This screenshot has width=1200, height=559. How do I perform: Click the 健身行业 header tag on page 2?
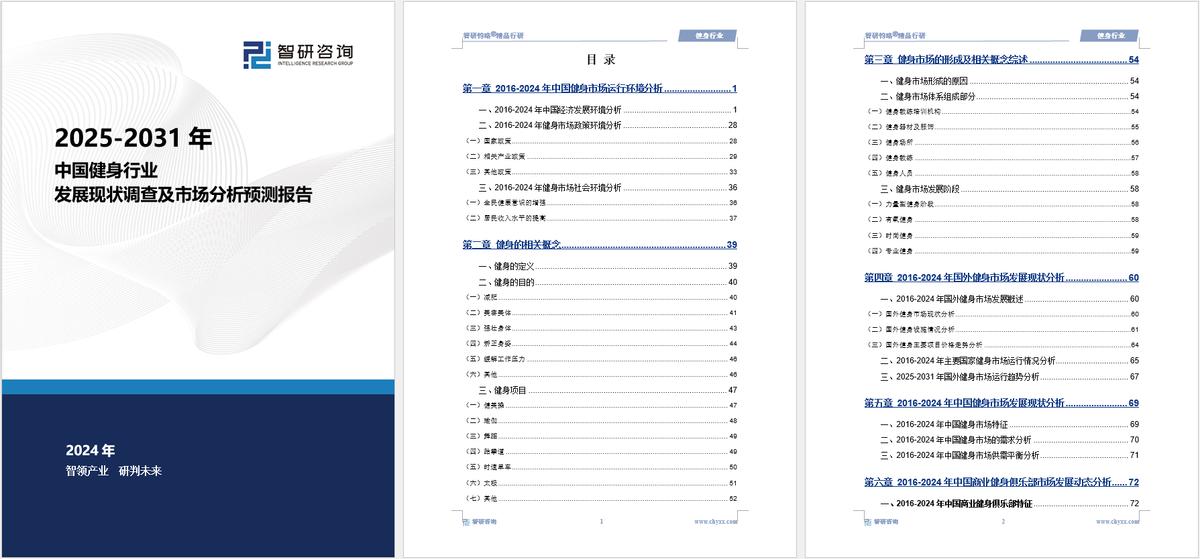1109,35
